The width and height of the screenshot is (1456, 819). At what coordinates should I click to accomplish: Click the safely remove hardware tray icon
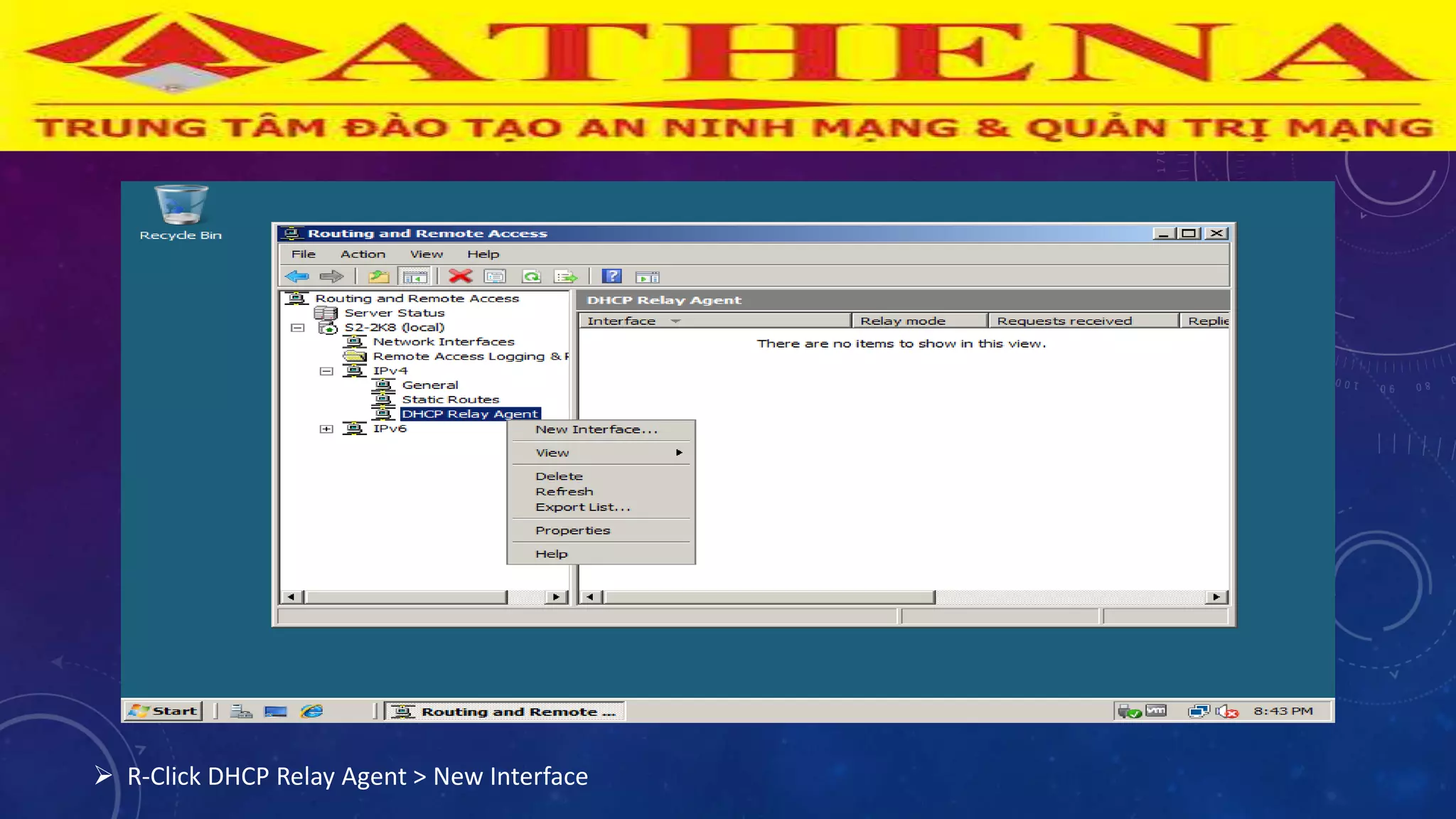tap(1129, 711)
